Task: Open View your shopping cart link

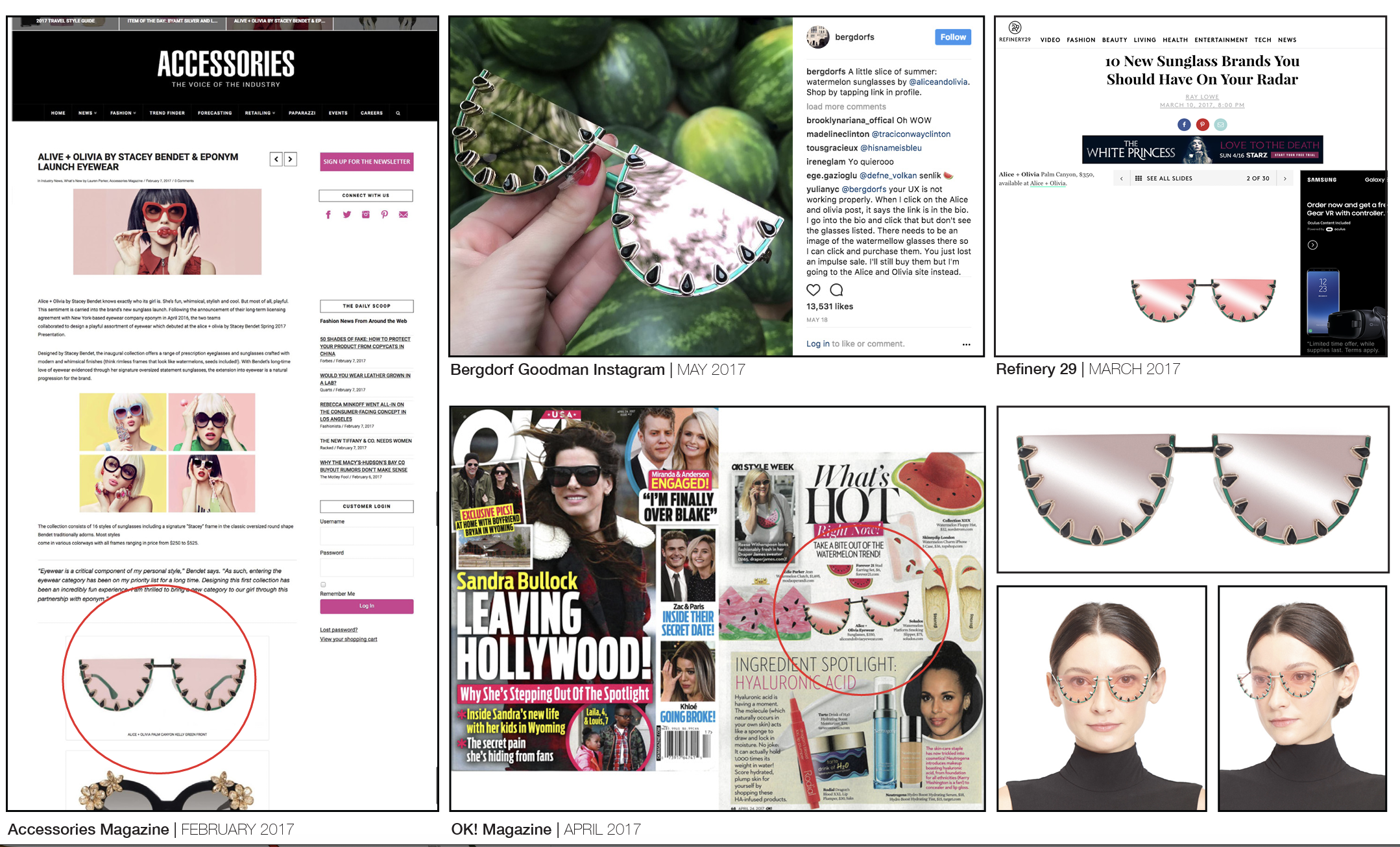Action: [348, 639]
